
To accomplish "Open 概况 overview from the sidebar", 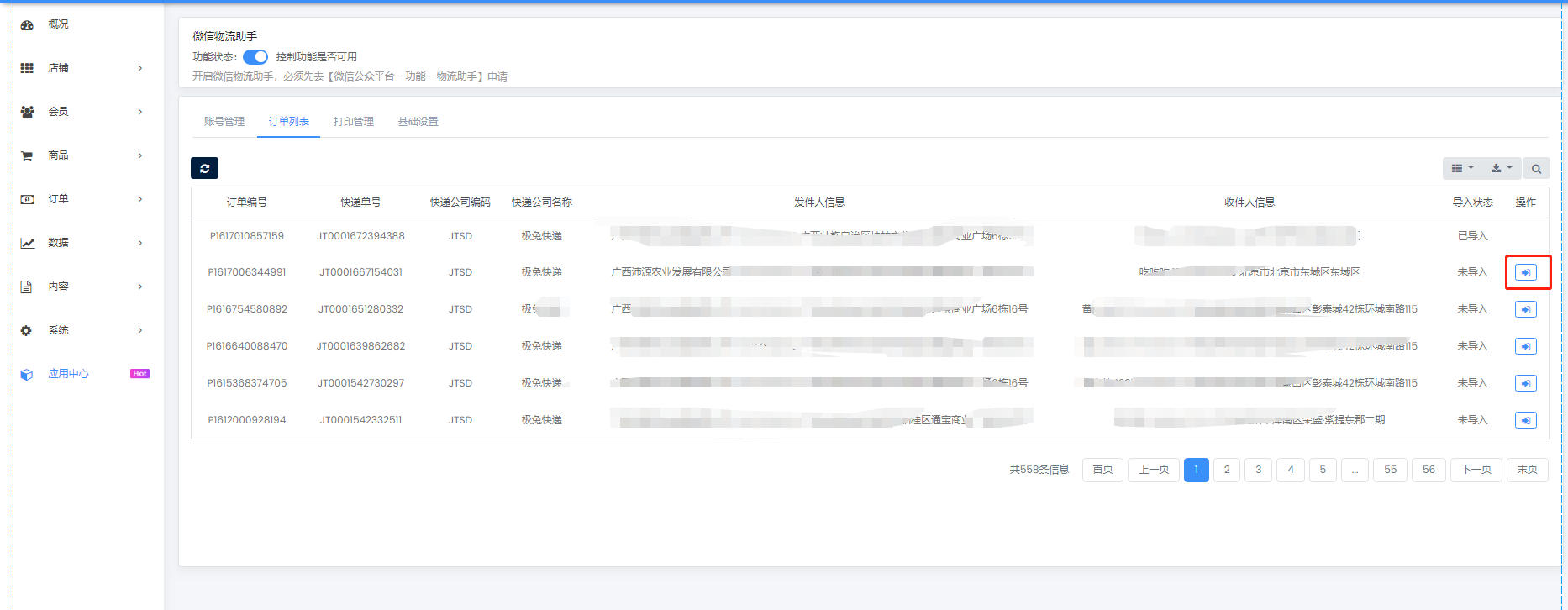I will [x=58, y=24].
